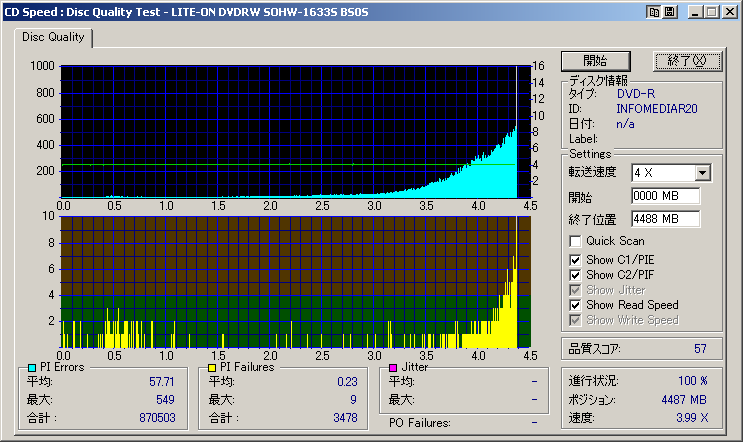Click the 開始 0000 MB input field

pyautogui.click(x=665, y=196)
